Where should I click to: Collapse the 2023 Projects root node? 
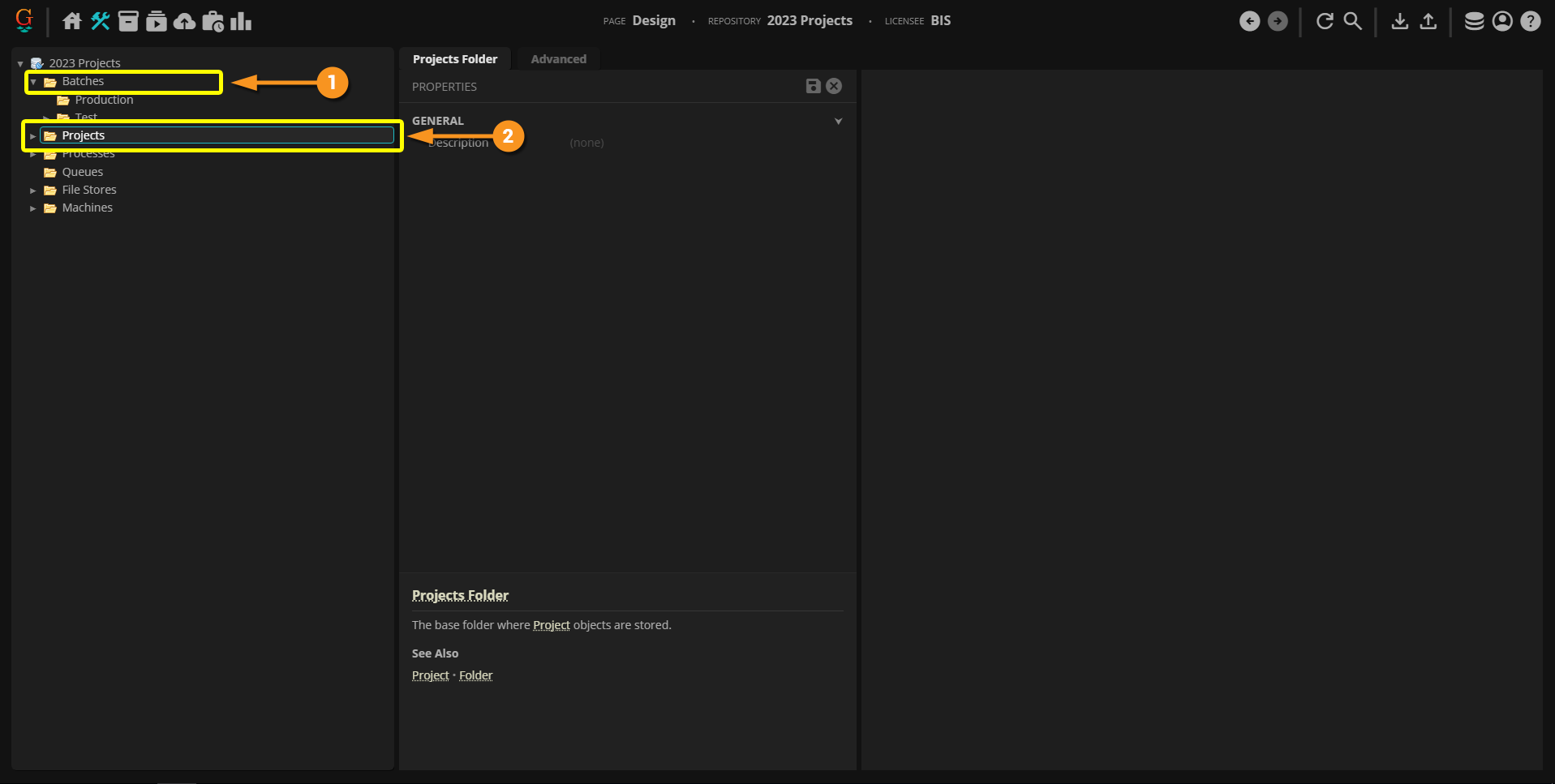(20, 63)
